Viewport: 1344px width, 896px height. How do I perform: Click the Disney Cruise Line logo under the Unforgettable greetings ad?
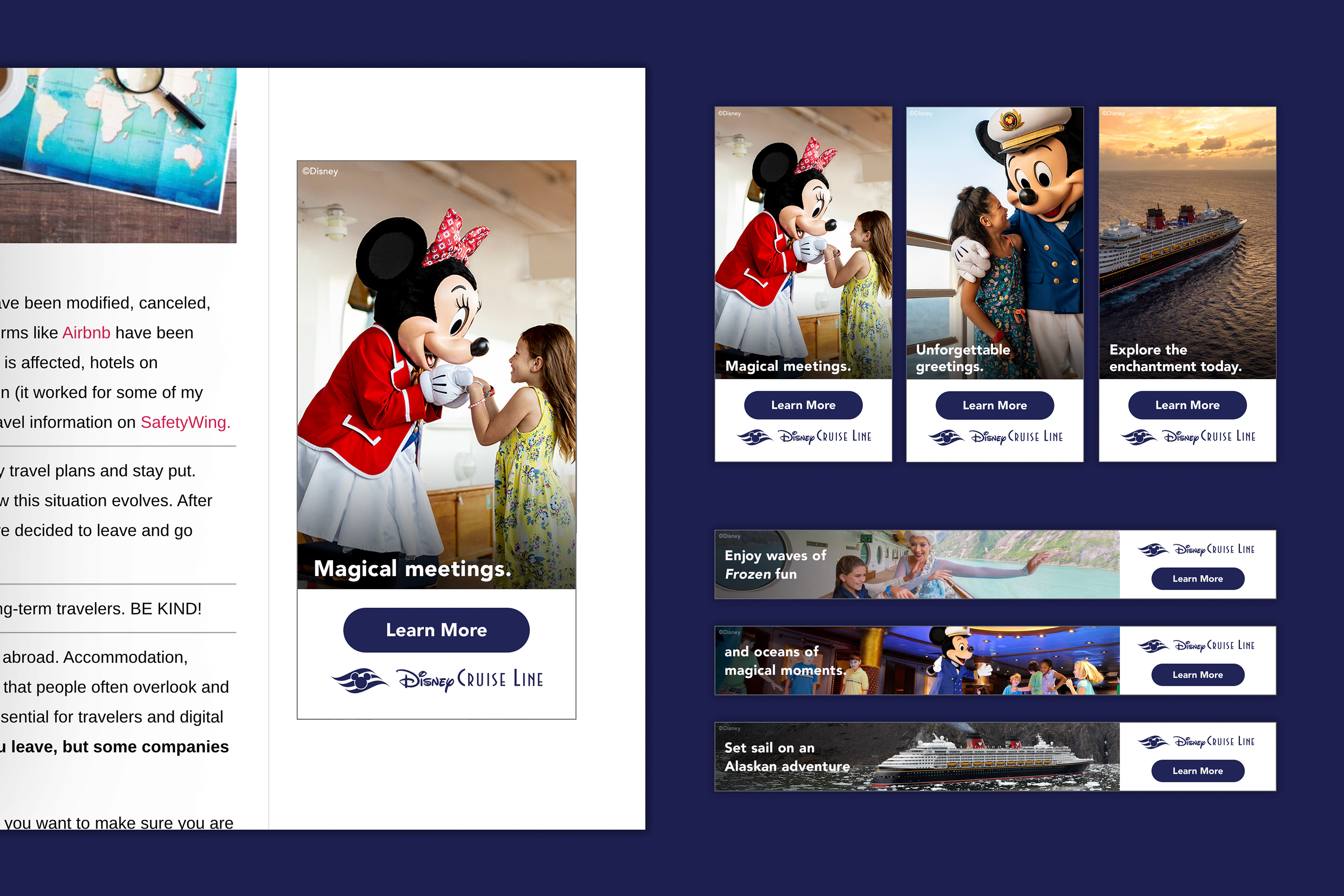(995, 437)
